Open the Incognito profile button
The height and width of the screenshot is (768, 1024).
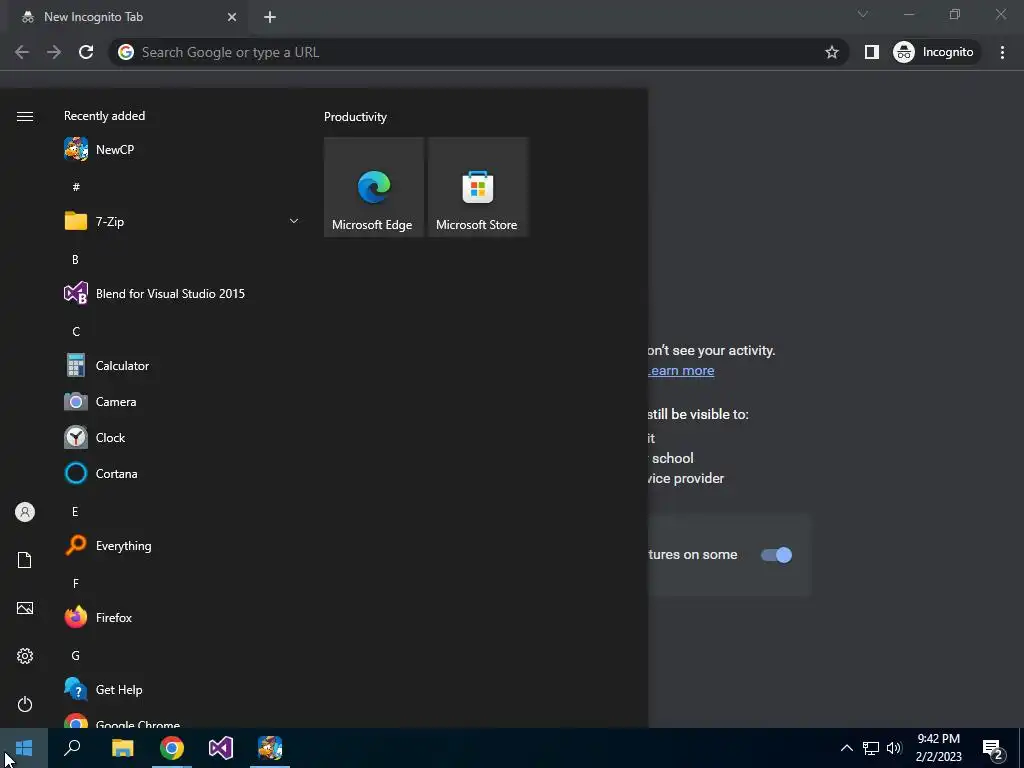coord(934,52)
